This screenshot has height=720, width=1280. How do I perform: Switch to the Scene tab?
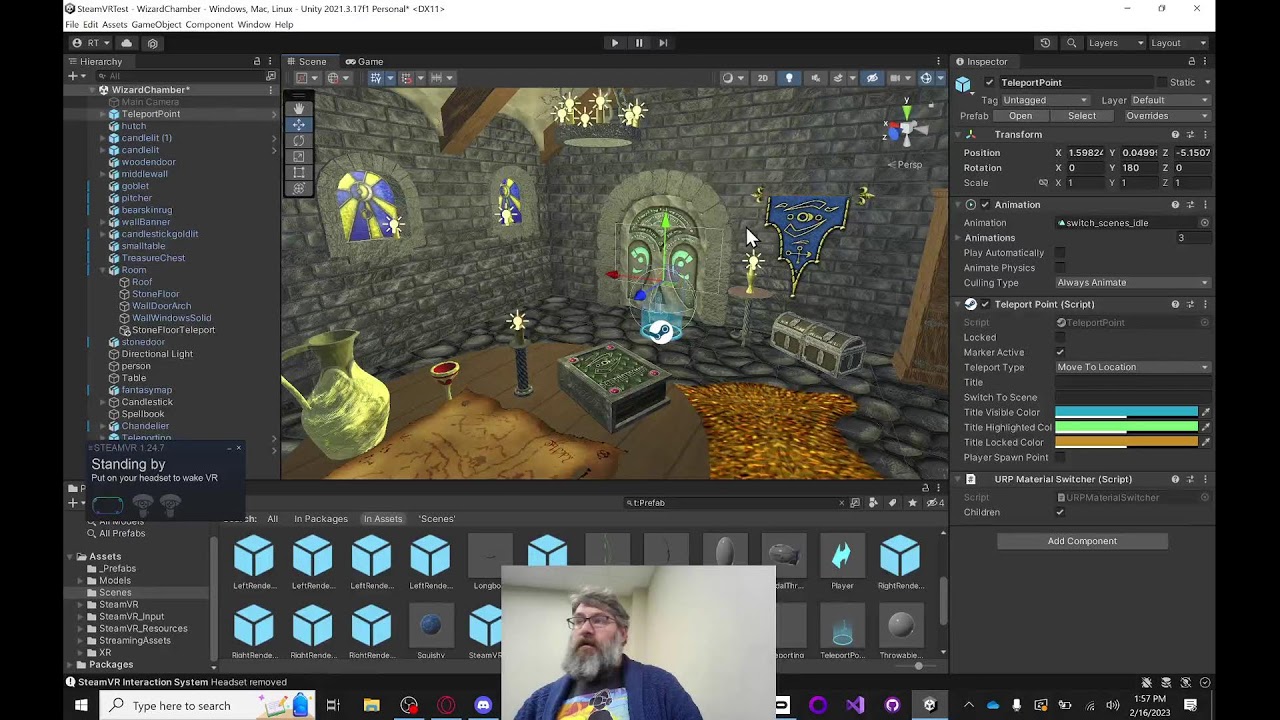(306, 62)
